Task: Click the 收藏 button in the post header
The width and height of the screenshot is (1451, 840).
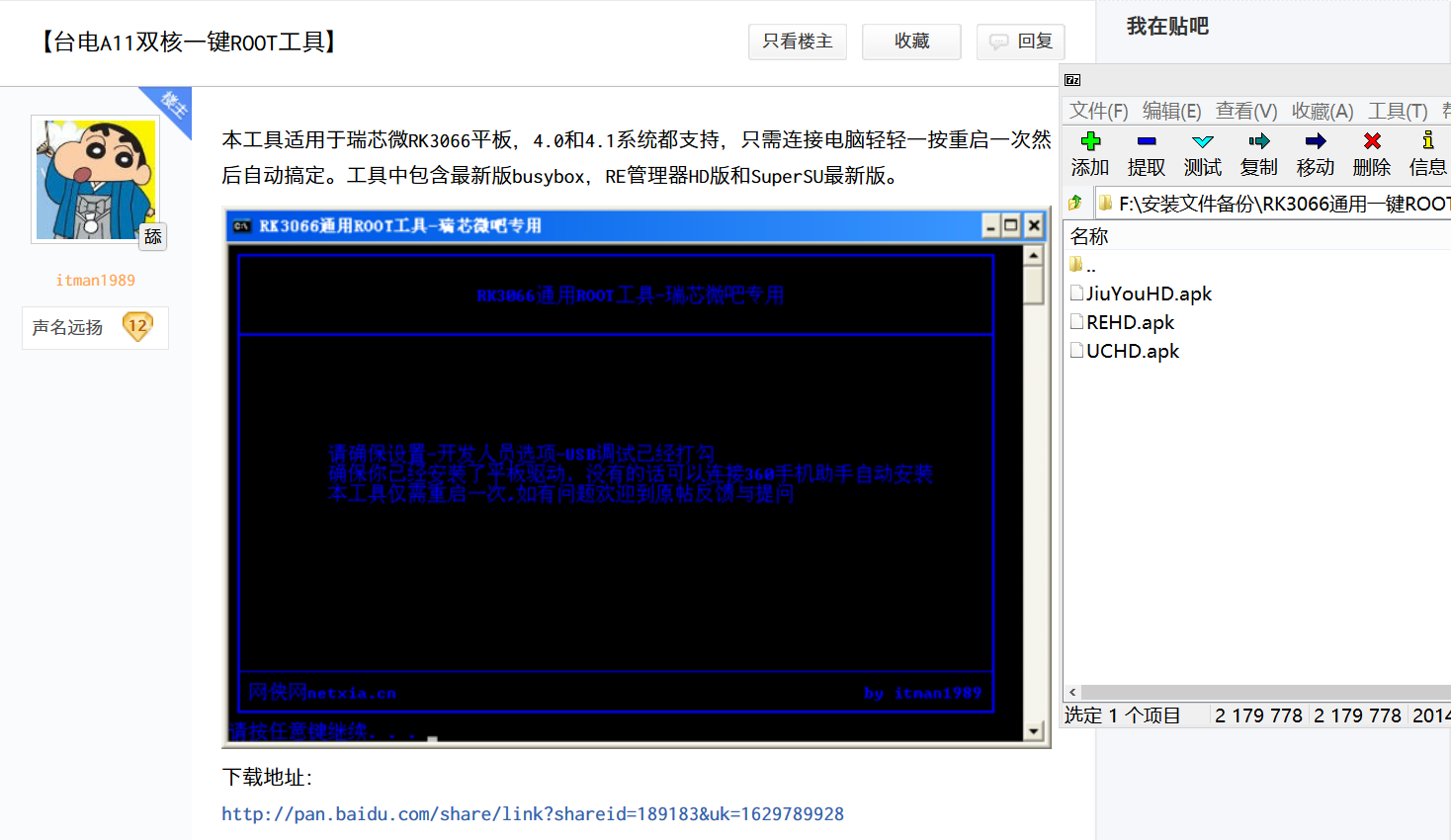Action: tap(911, 42)
